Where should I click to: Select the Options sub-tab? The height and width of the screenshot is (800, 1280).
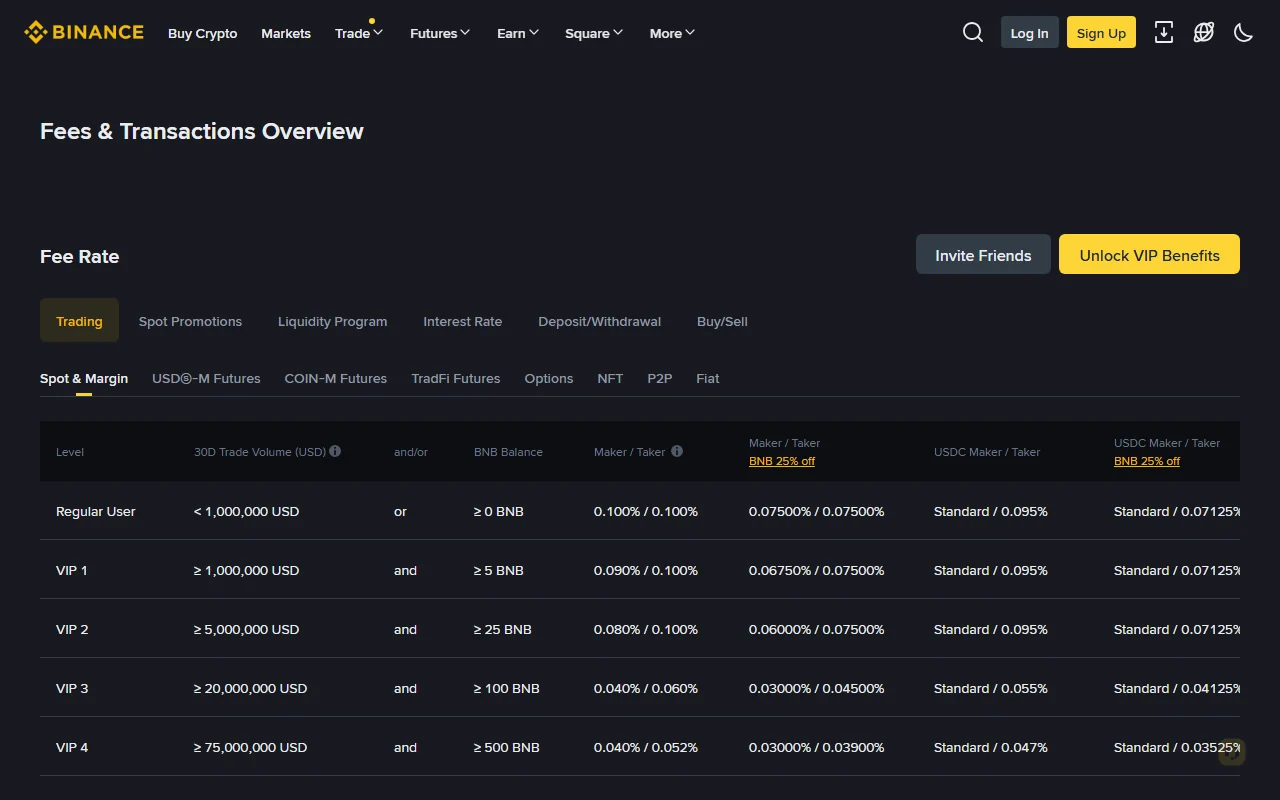pos(549,378)
